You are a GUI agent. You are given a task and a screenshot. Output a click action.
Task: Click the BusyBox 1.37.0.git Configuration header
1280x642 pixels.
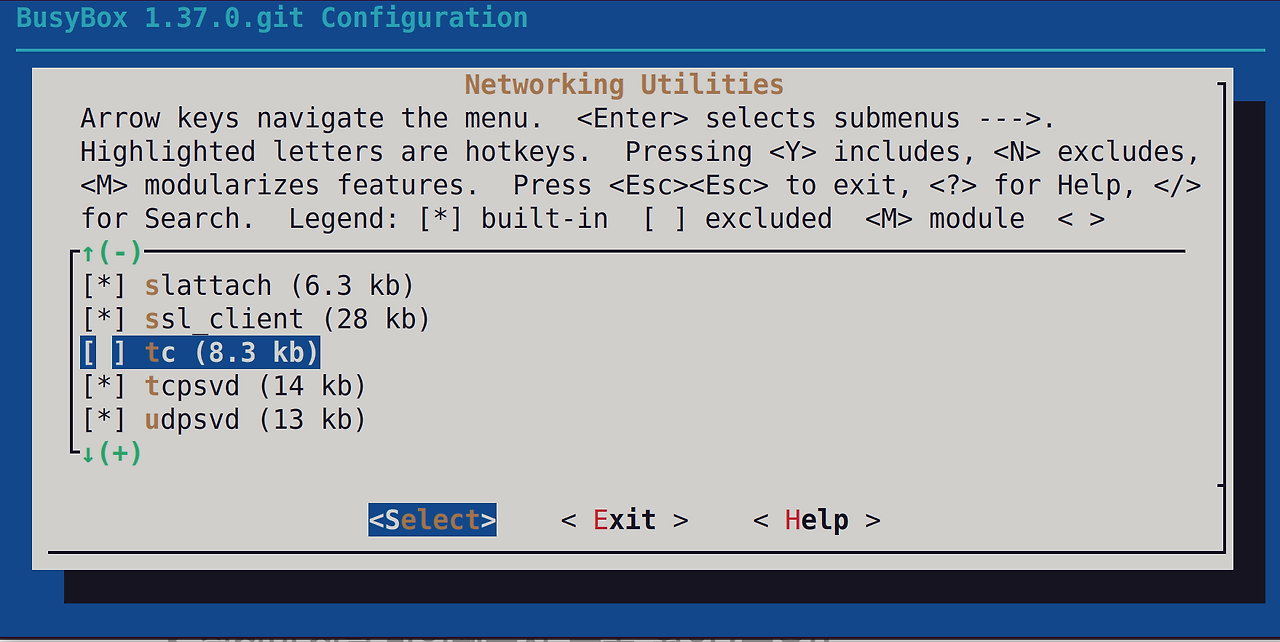point(272,18)
